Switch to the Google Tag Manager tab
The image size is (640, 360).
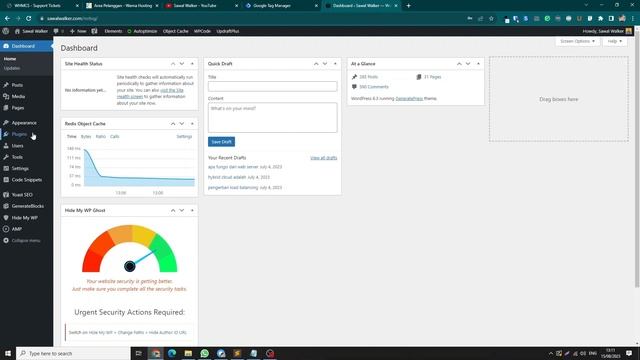click(281, 6)
